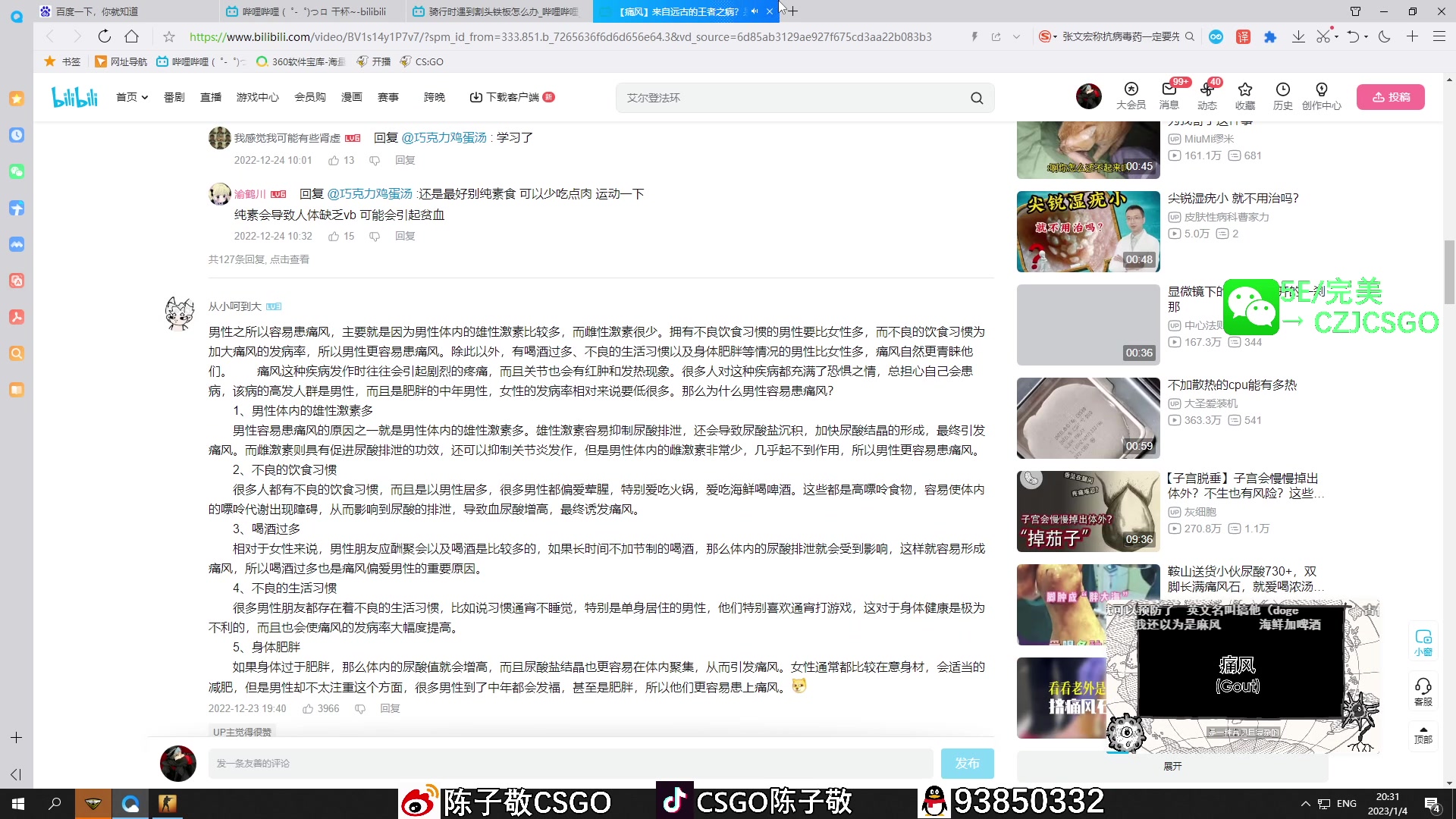Open the 消息 messages icon
The height and width of the screenshot is (819, 1456).
[1169, 96]
